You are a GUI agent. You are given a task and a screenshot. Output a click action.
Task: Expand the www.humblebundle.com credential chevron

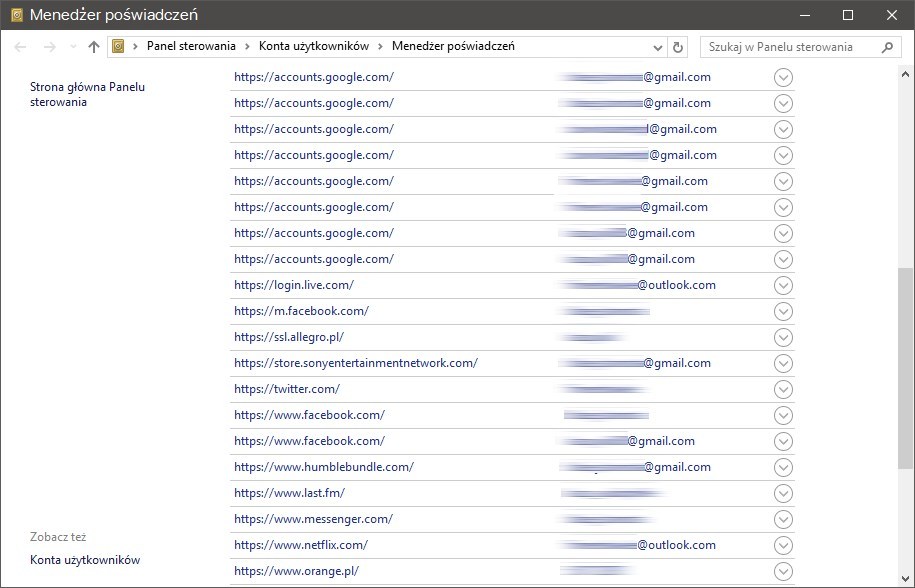point(783,467)
